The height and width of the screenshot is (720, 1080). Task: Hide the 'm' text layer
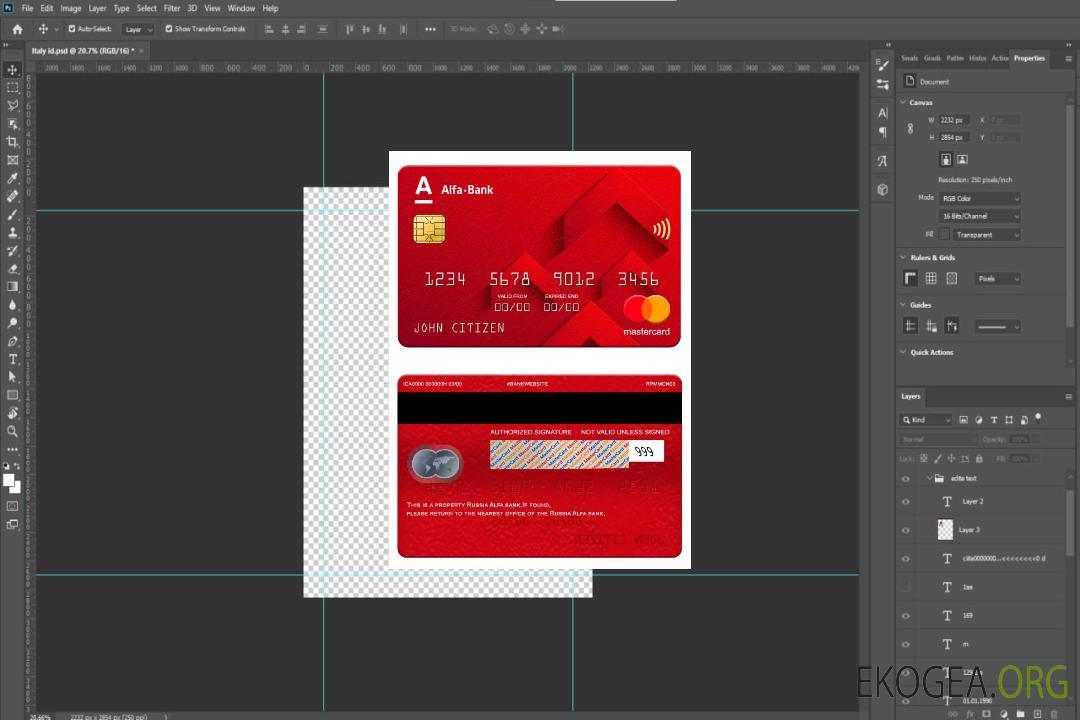[x=906, y=644]
